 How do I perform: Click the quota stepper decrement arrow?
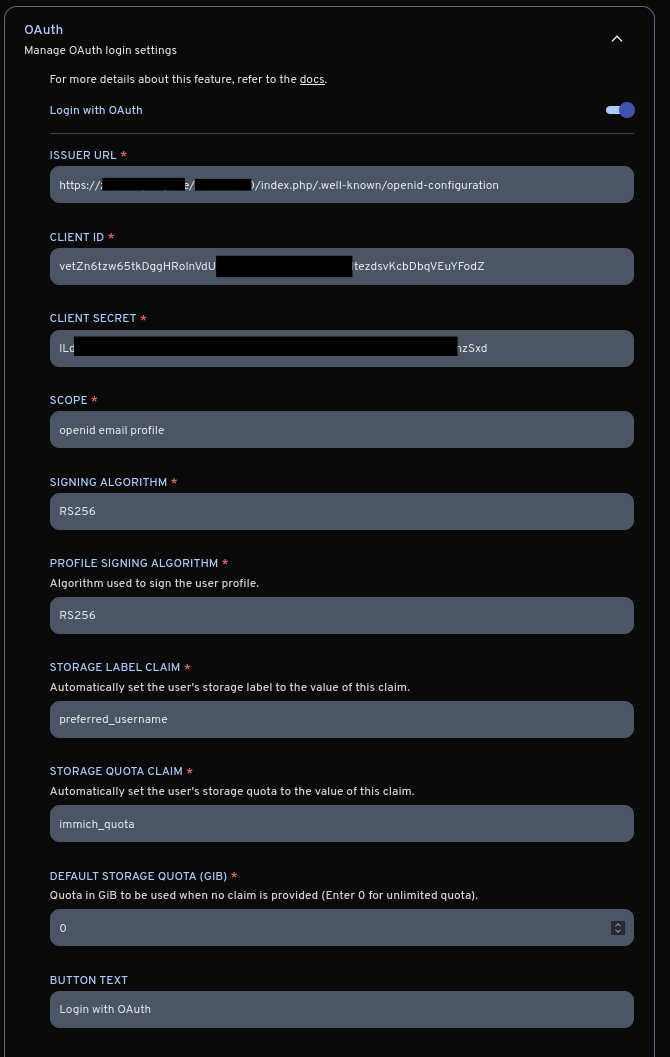click(x=618, y=931)
